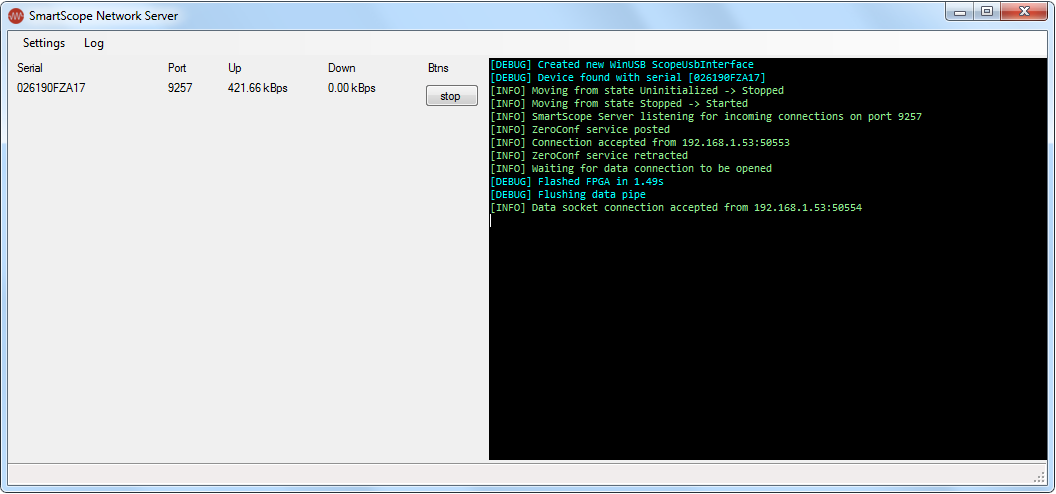Open the Log menu
Screen dimensions: 1056x494
point(94,43)
